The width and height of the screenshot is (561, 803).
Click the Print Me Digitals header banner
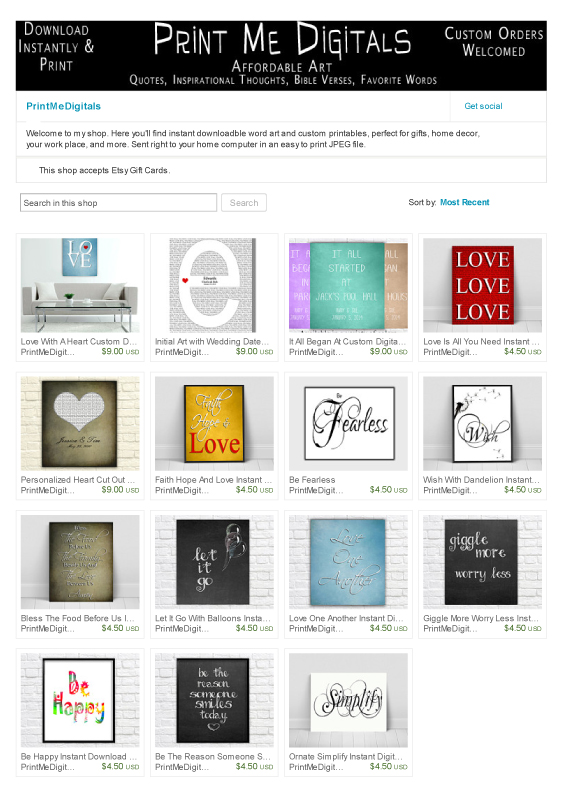point(281,56)
